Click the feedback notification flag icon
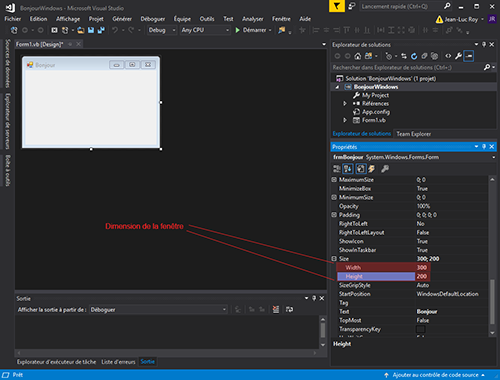 pyautogui.click(x=337, y=6)
